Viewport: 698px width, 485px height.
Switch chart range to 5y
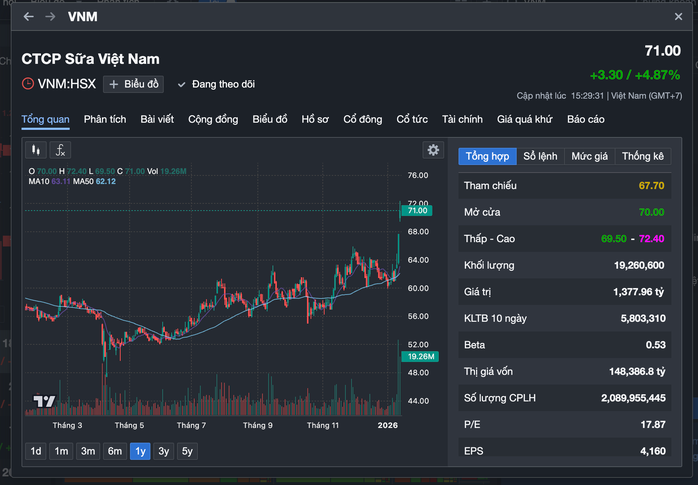[x=187, y=451]
